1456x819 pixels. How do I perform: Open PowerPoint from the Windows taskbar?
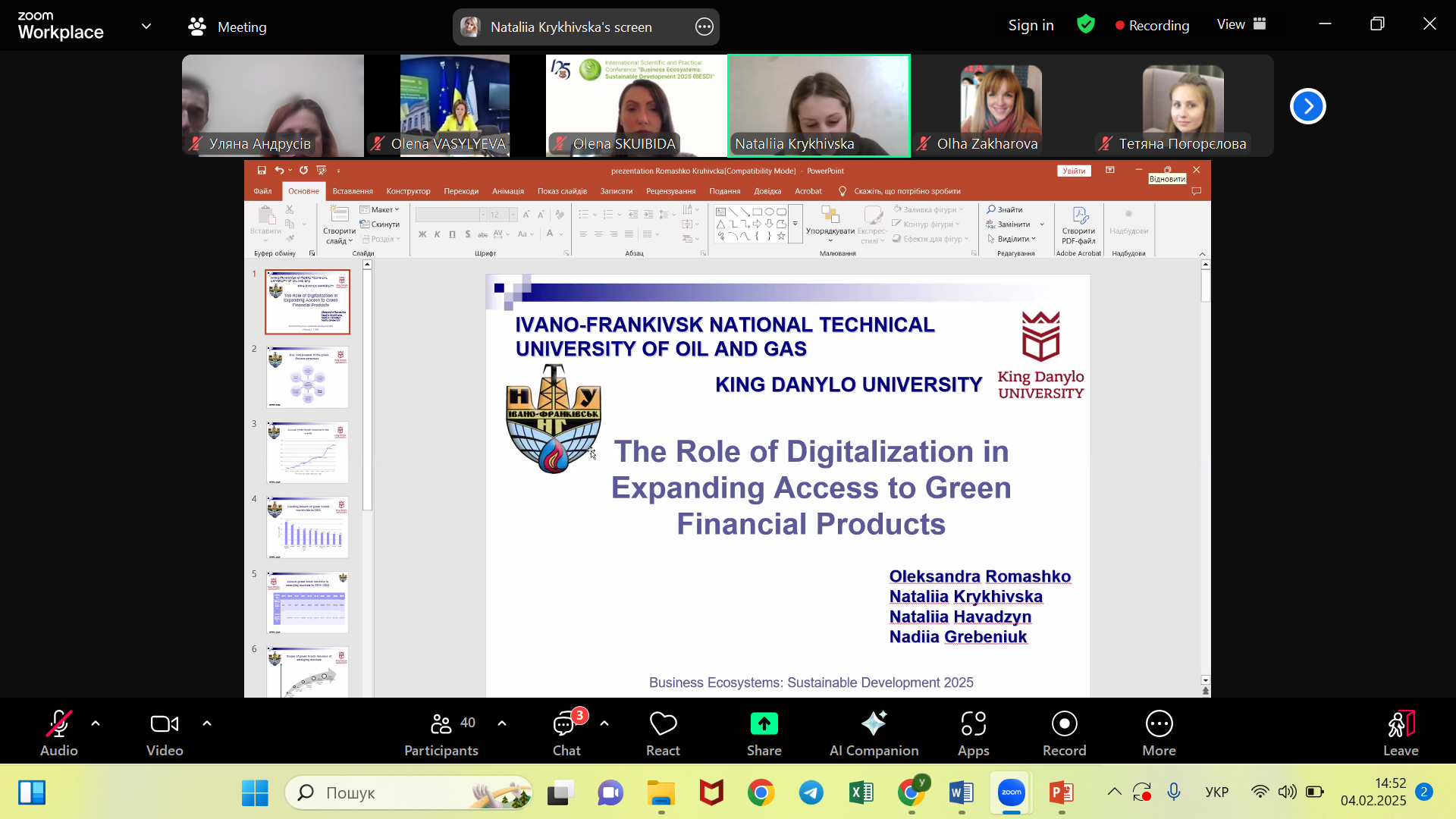[1061, 793]
